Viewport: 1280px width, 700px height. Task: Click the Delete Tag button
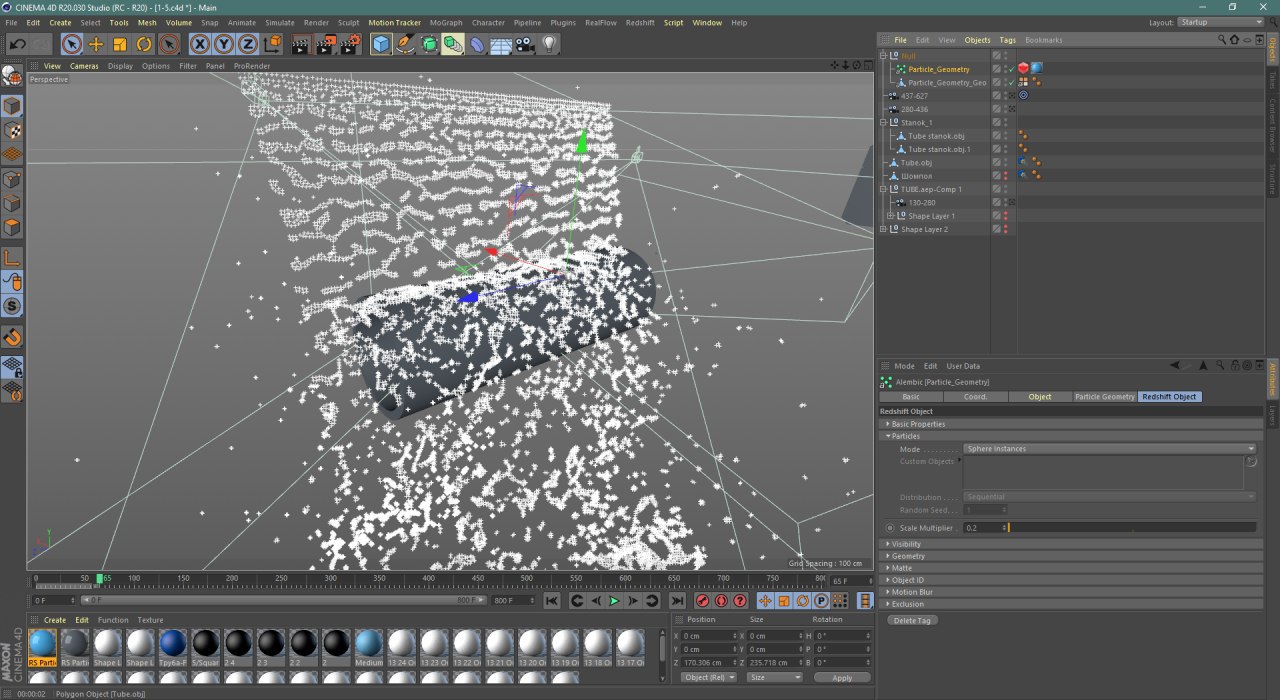coord(912,620)
